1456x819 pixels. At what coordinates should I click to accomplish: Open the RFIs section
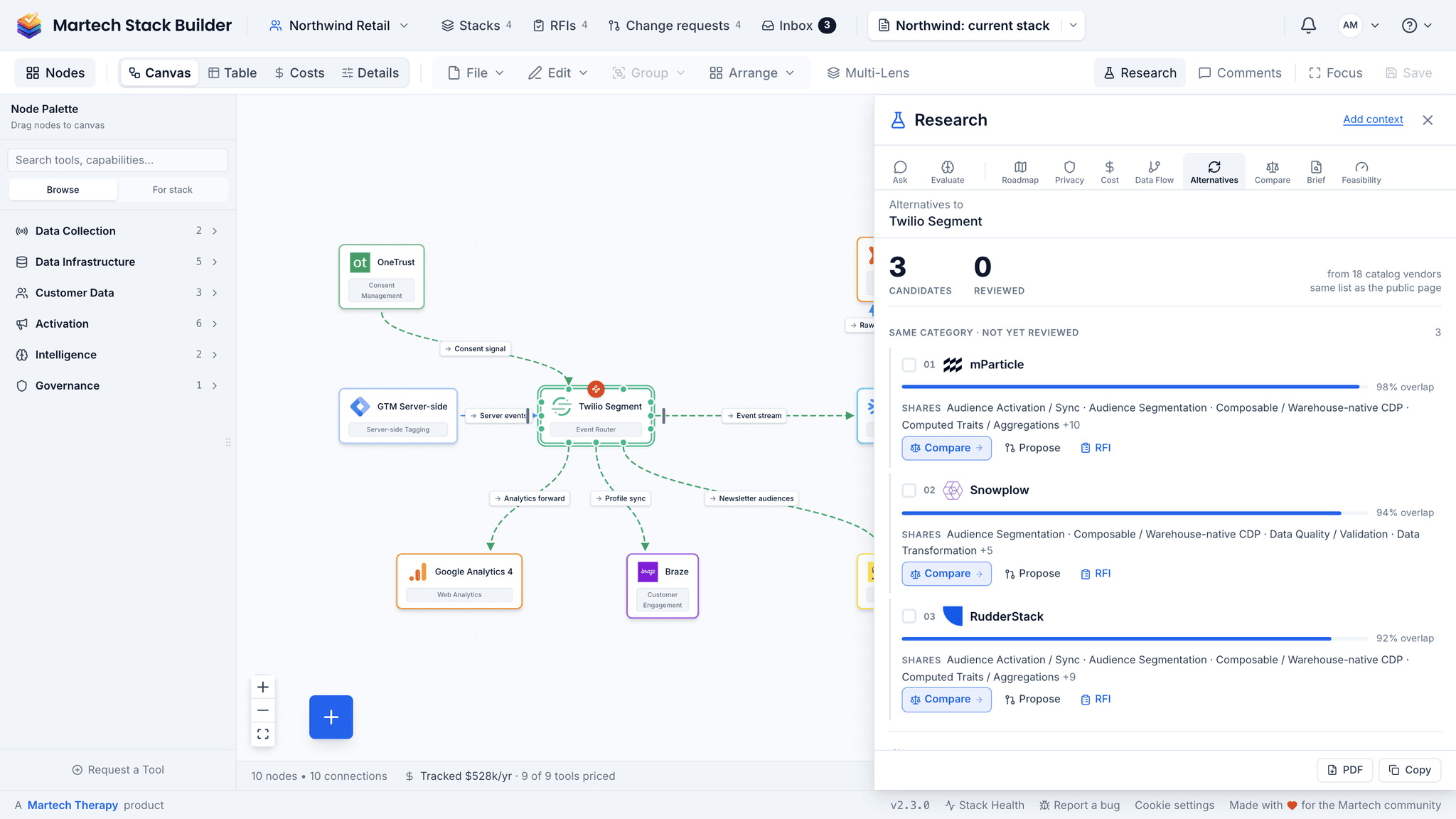[x=560, y=26]
